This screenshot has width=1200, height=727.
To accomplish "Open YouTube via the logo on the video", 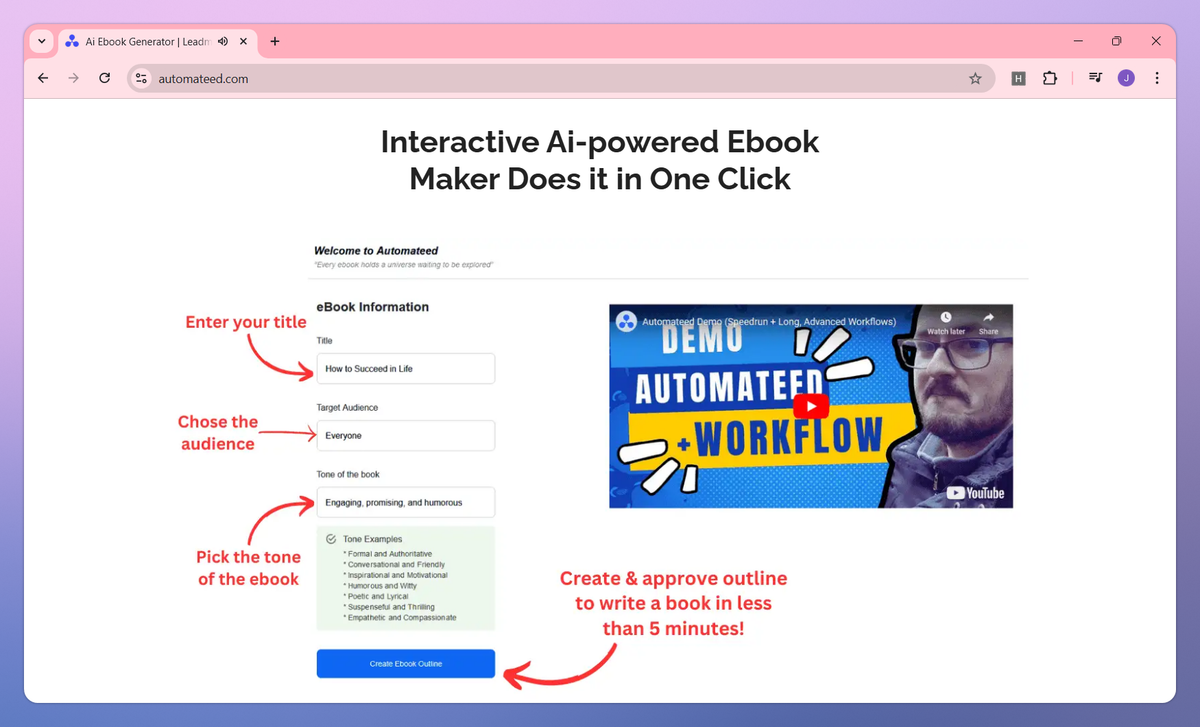I will pyautogui.click(x=973, y=492).
